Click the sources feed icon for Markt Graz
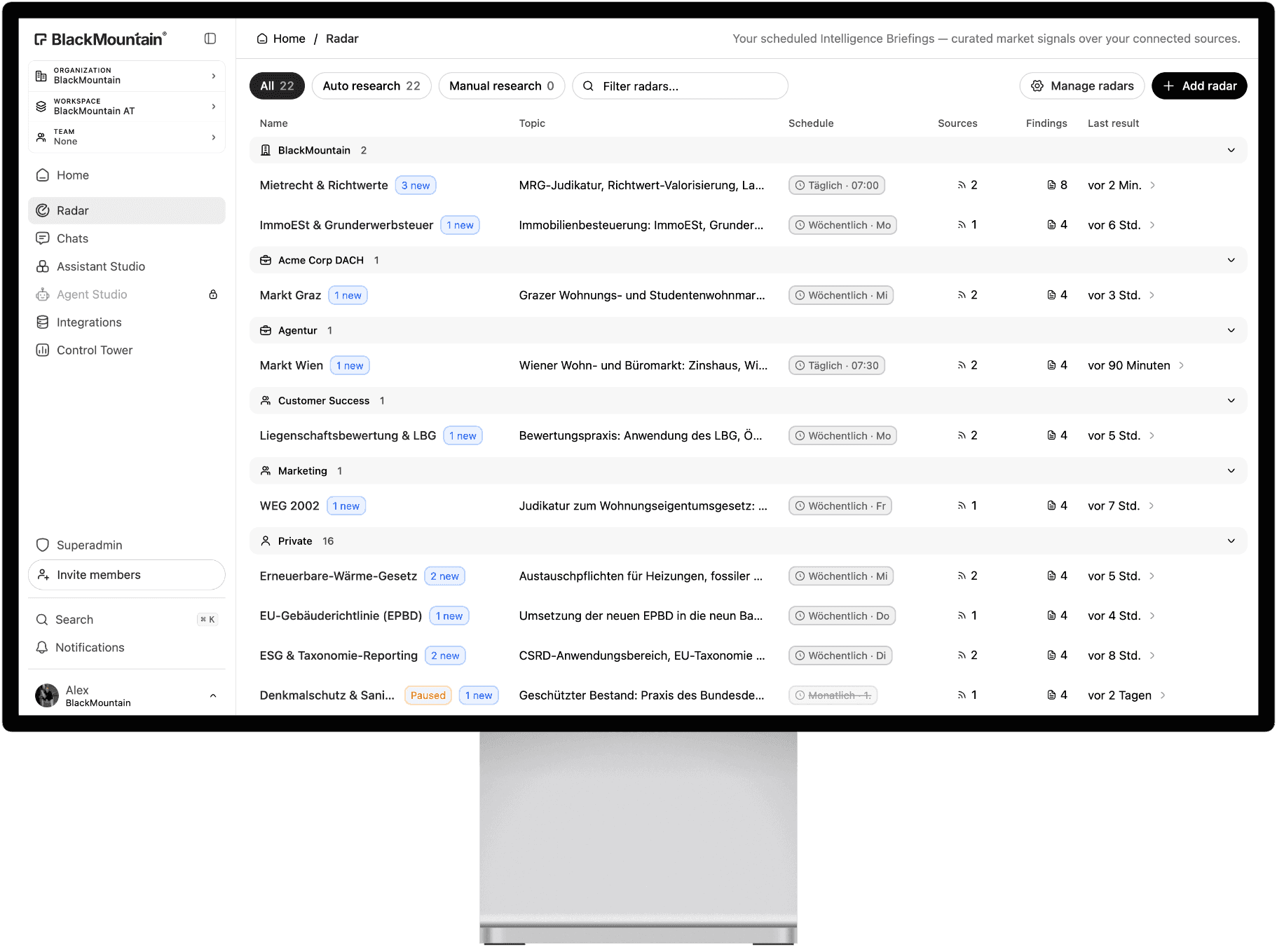Viewport: 1277px width, 952px height. 962,295
